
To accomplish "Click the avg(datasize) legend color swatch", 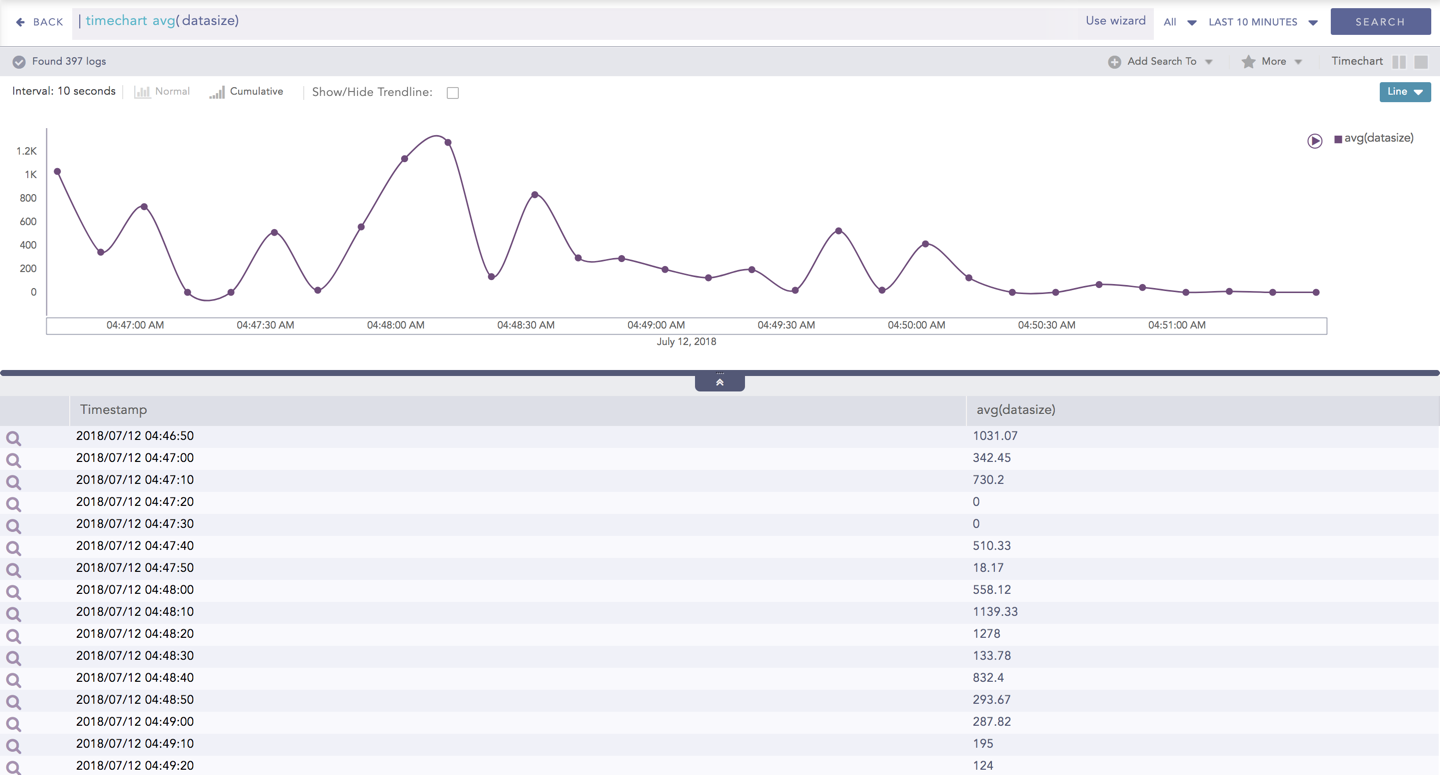I will tap(1338, 139).
